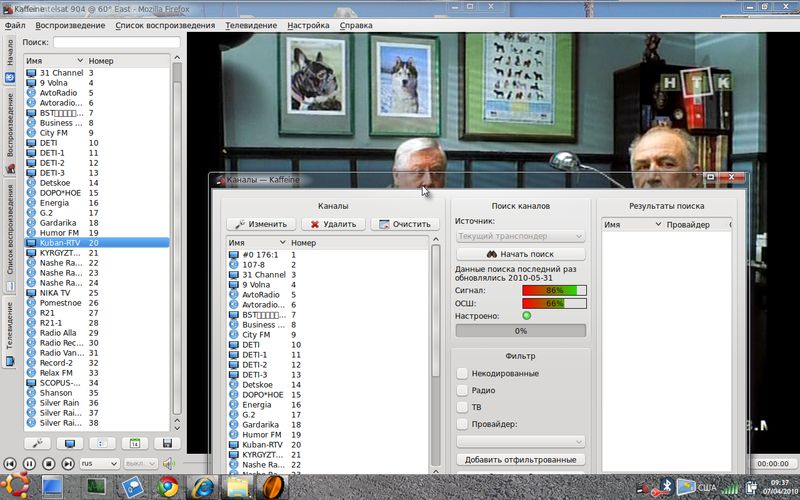Click the Поиск channel search field
800x500 pixels.
tap(116, 43)
